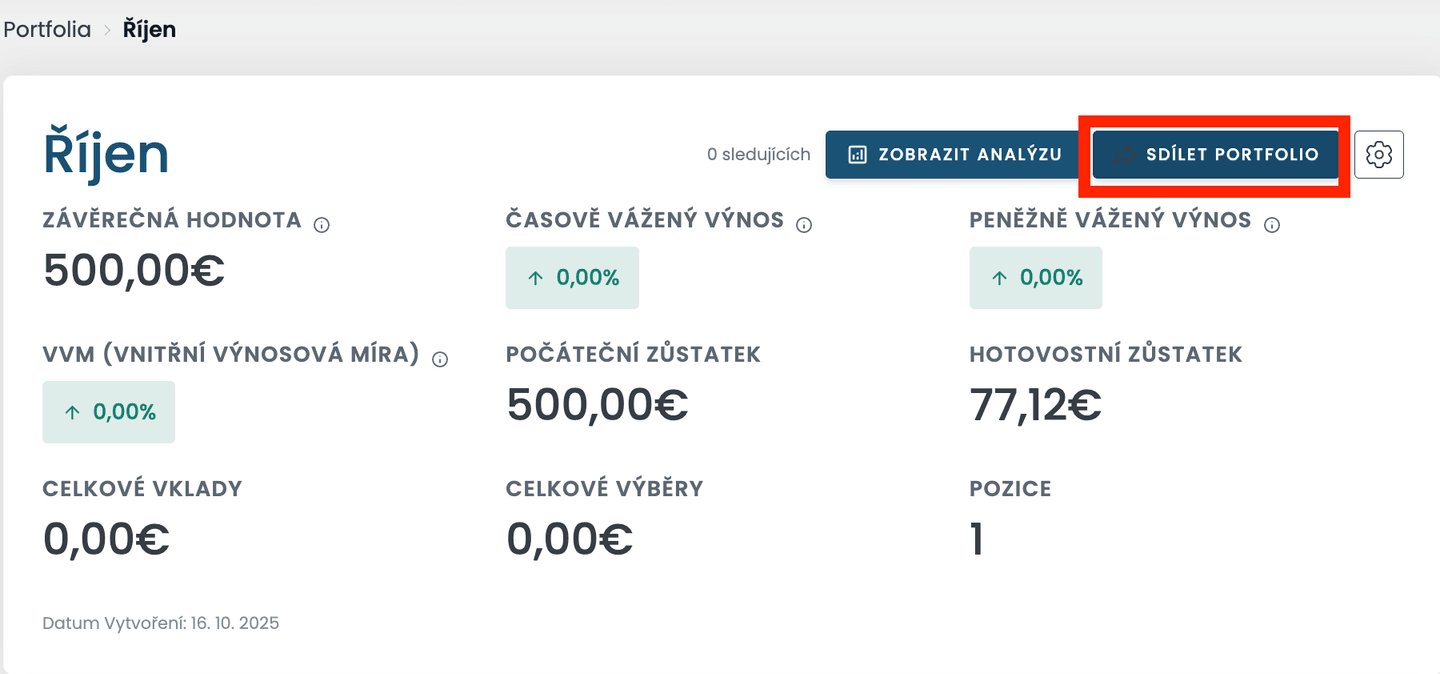Click the Peněžně vážený výnos 0,00% badge

point(1035,278)
